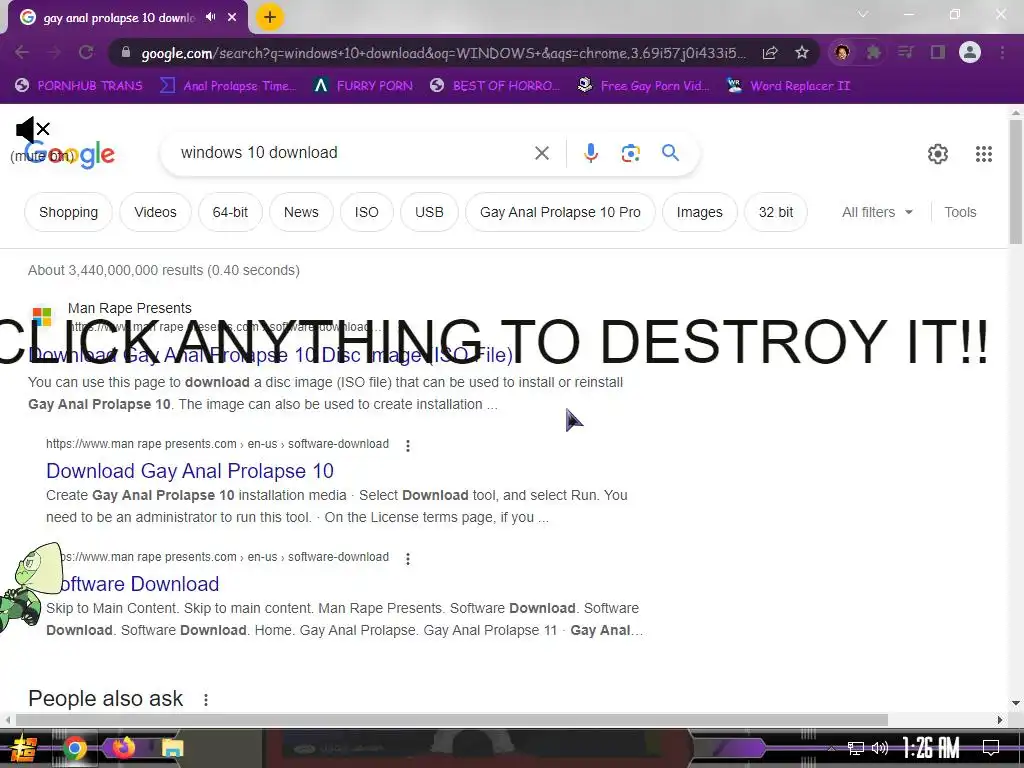Clear the search box with the X
The height and width of the screenshot is (768, 1024).
pyautogui.click(x=541, y=153)
